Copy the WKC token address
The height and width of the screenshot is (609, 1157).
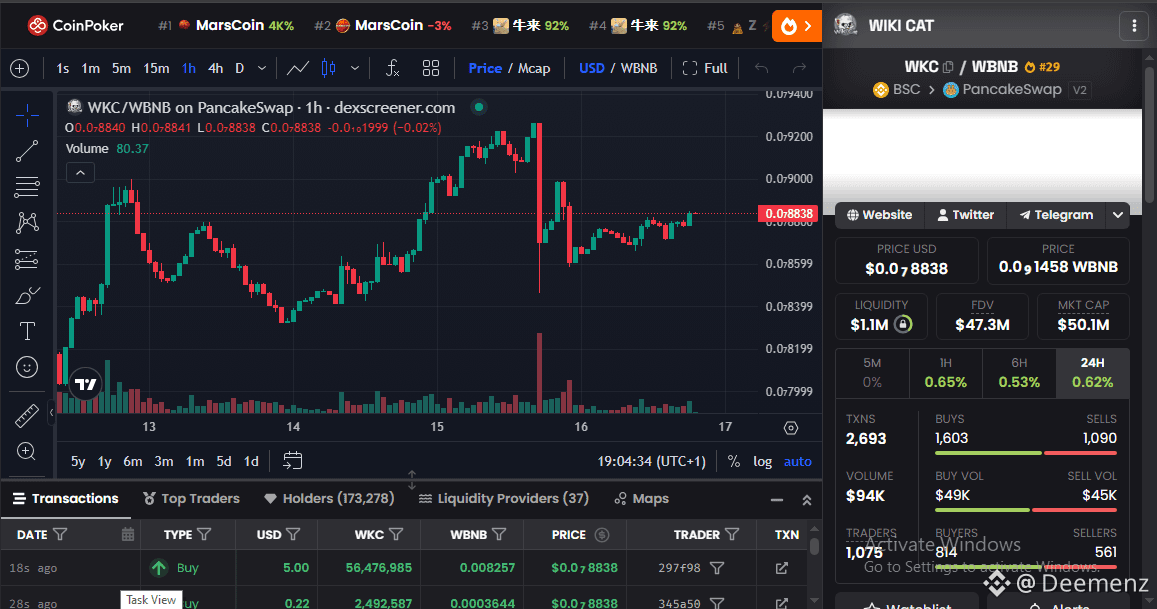949,67
